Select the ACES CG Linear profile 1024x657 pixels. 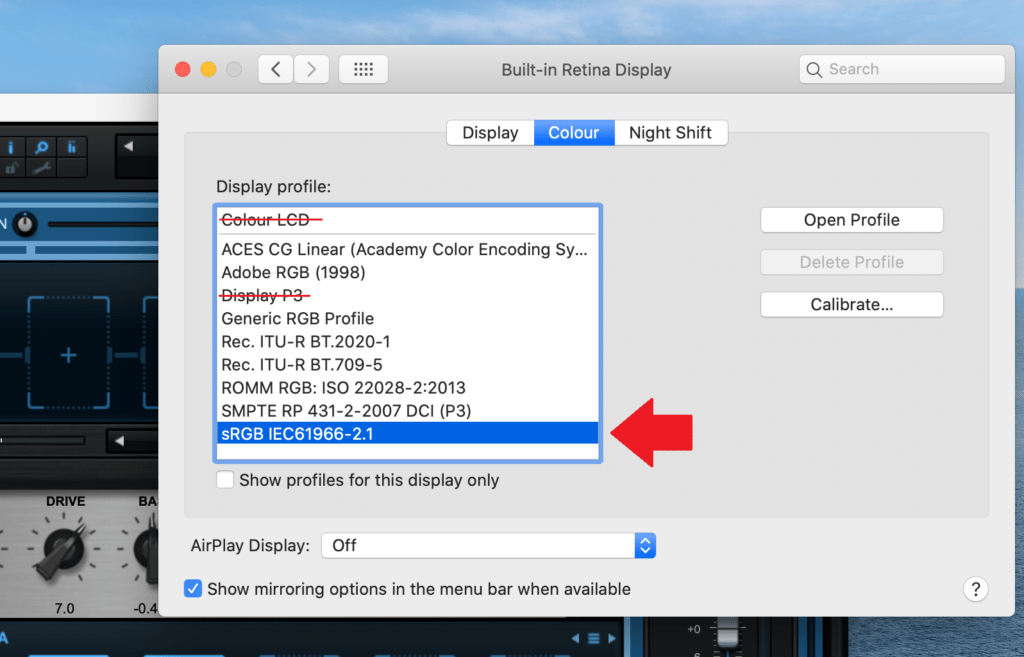coord(408,249)
